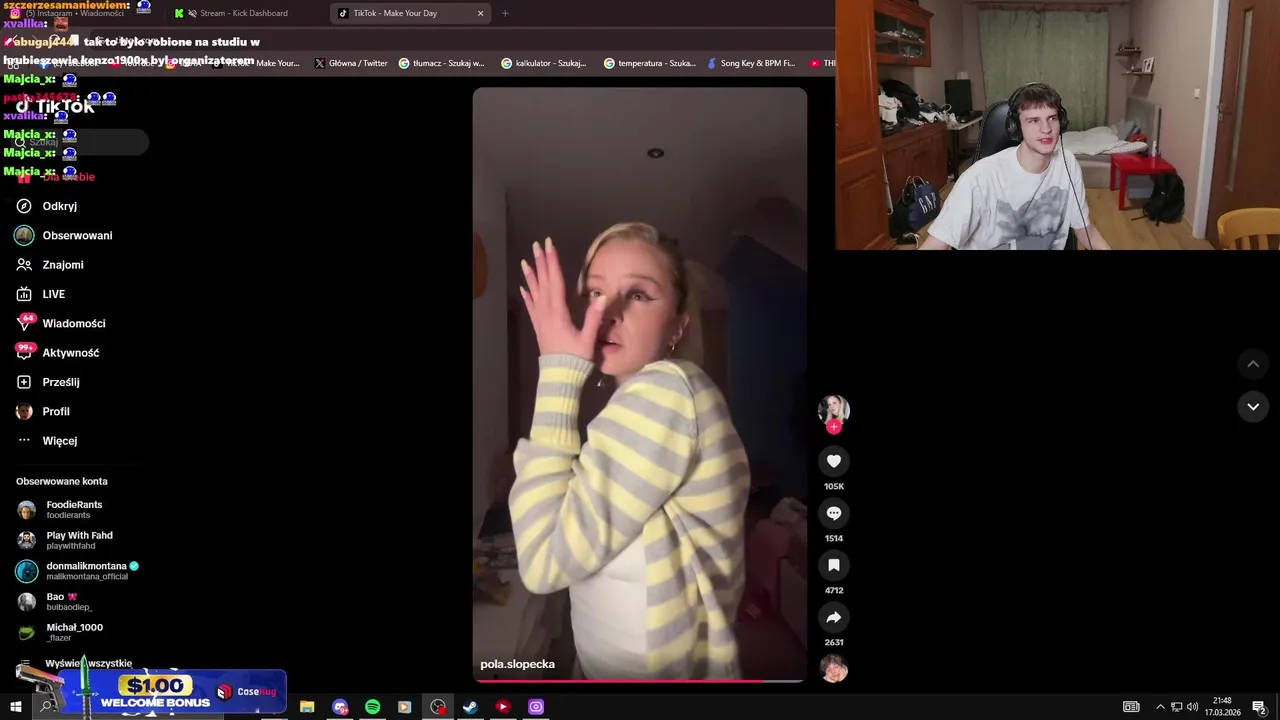The width and height of the screenshot is (1280, 720).
Task: Click the Więcej three-dots icon
Action: 24,441
